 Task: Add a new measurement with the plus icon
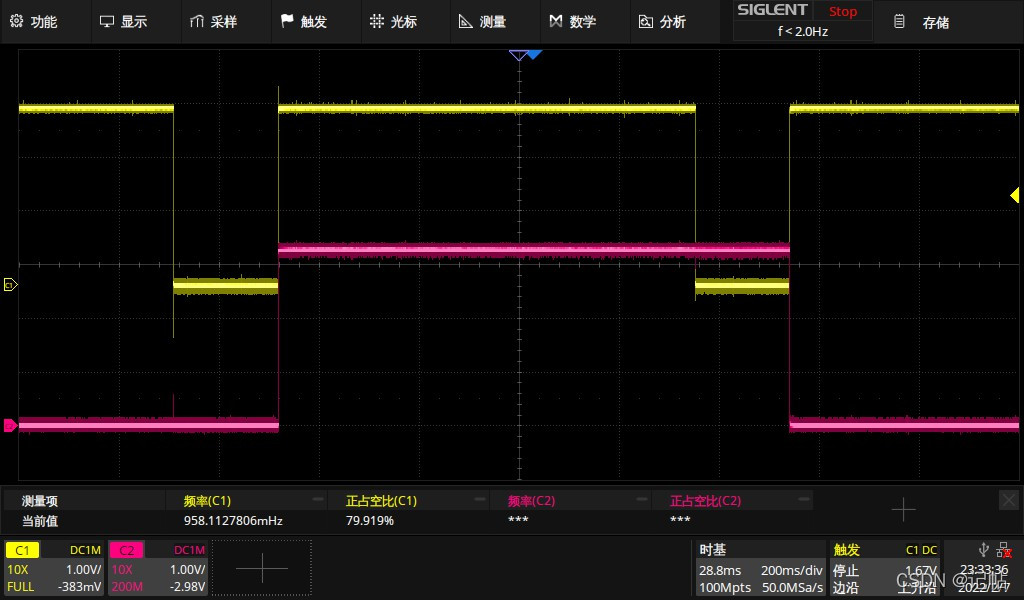[x=904, y=509]
